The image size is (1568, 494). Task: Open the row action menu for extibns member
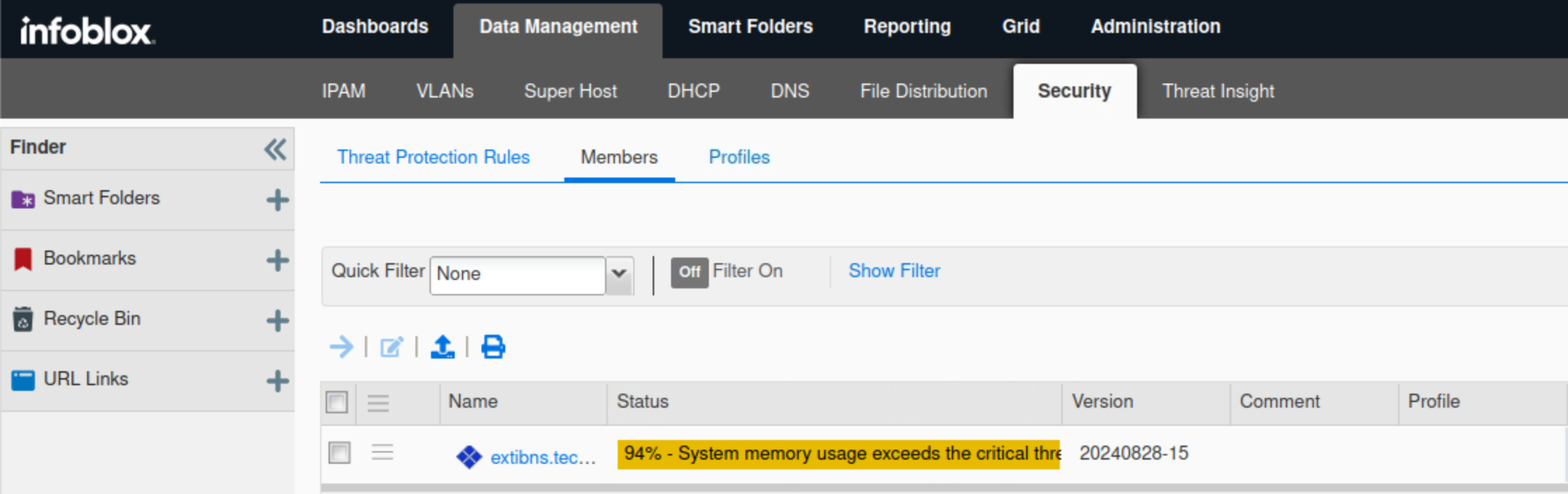click(x=382, y=453)
